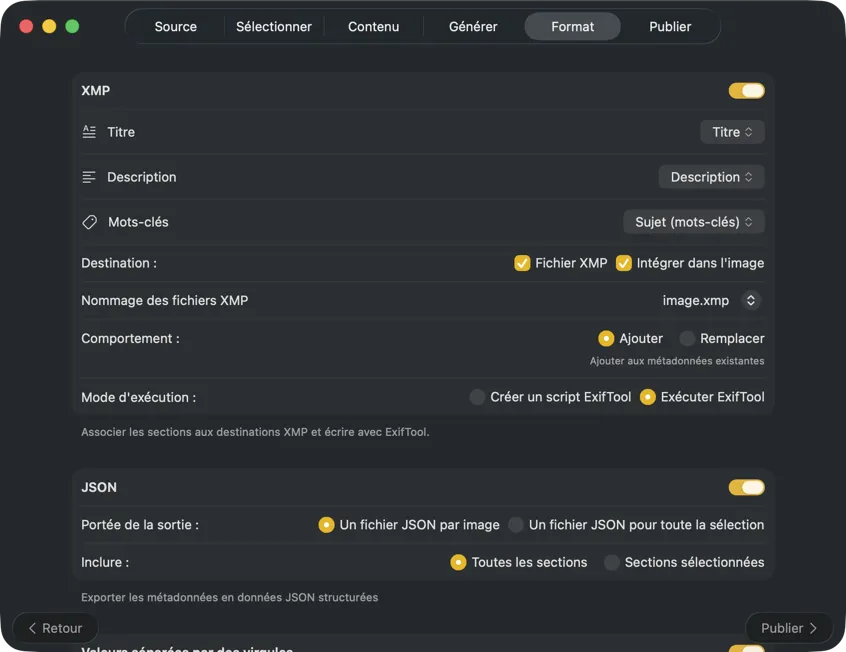
Task: Choose Créer un script ExifTool
Action: coord(477,397)
